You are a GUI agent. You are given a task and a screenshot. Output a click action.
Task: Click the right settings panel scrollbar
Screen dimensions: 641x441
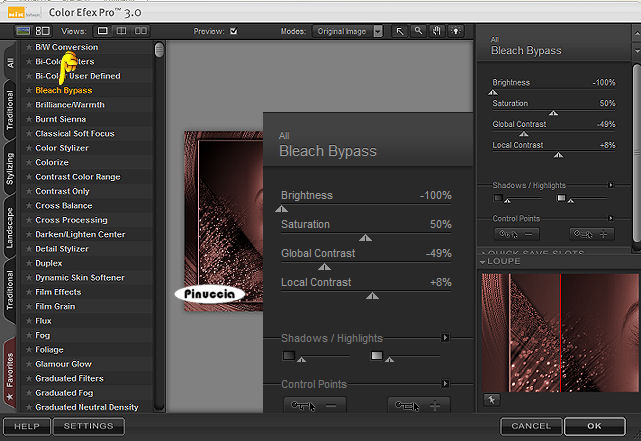[637, 153]
